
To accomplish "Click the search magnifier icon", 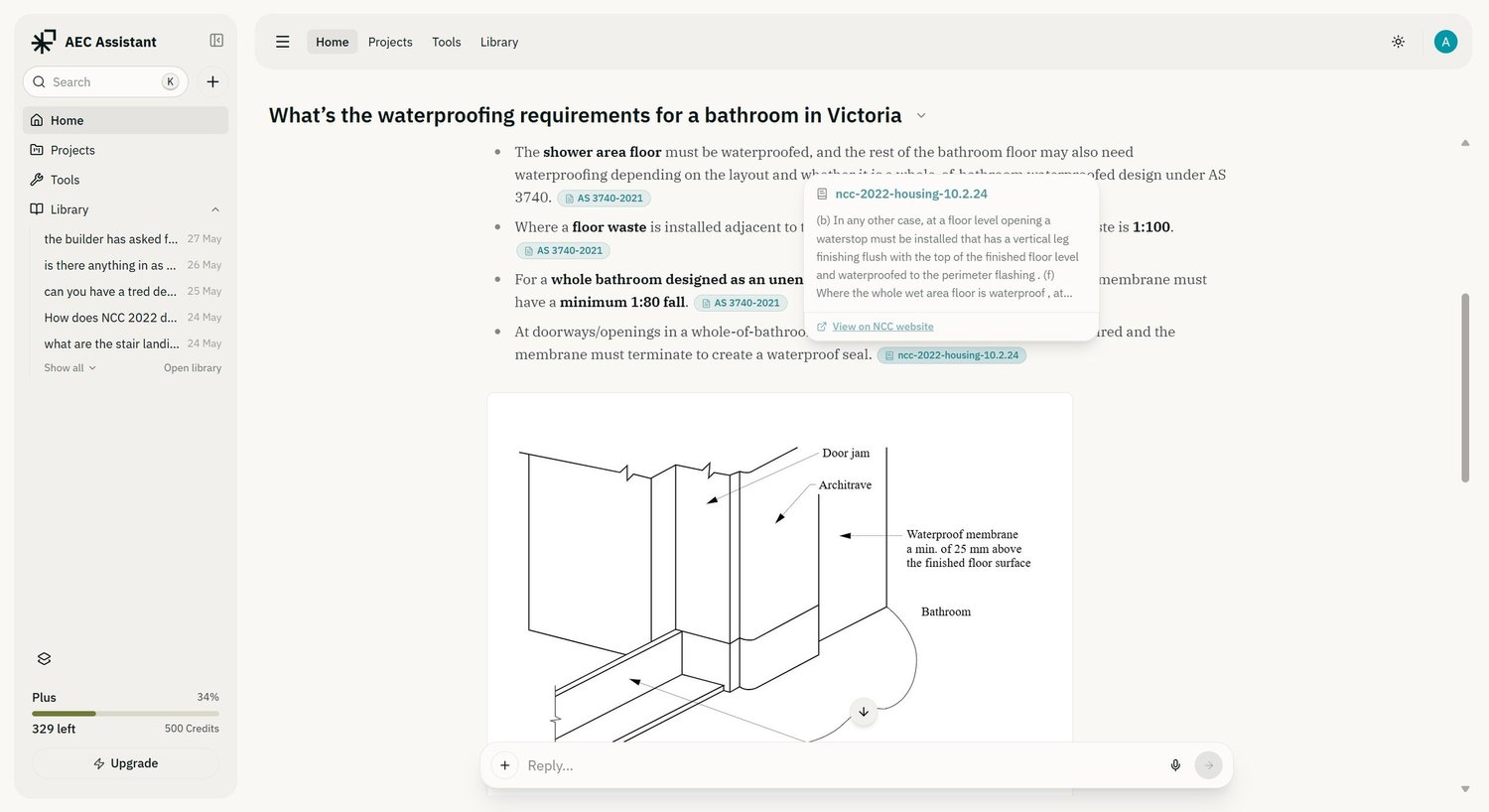I will tap(39, 82).
